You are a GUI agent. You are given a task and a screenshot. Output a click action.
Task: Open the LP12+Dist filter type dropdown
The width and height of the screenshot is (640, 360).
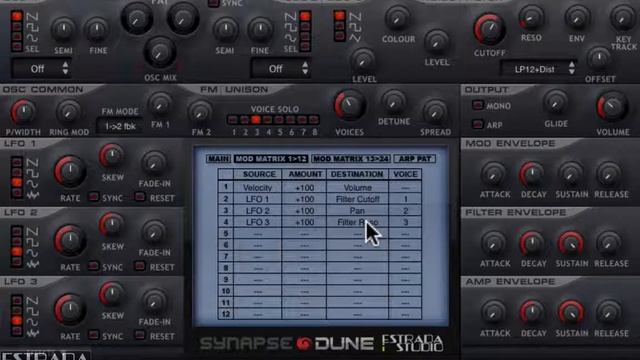[539, 69]
